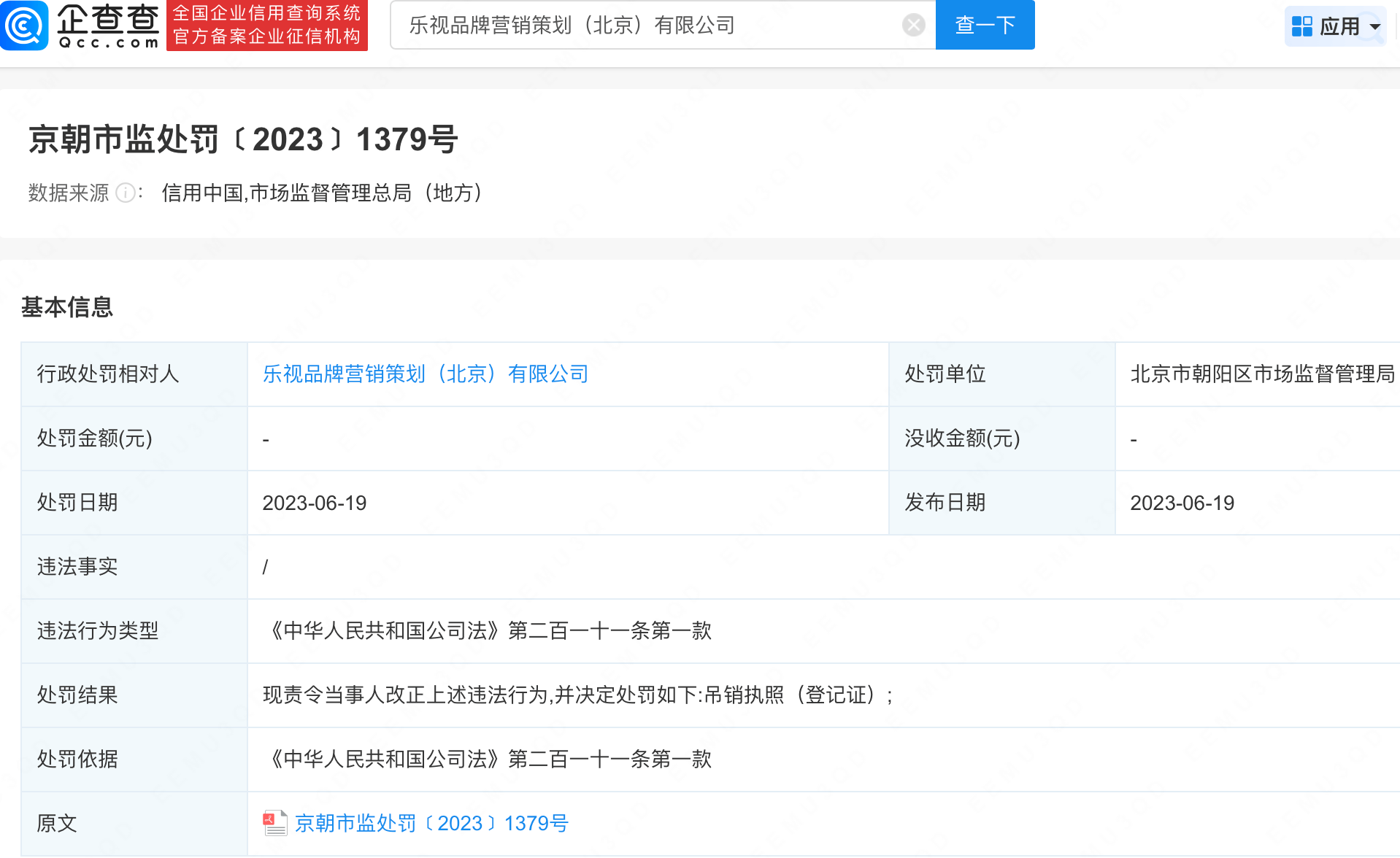The width and height of the screenshot is (1400, 858).
Task: Select the 违法行为类型 law citation text
Action: point(488,631)
